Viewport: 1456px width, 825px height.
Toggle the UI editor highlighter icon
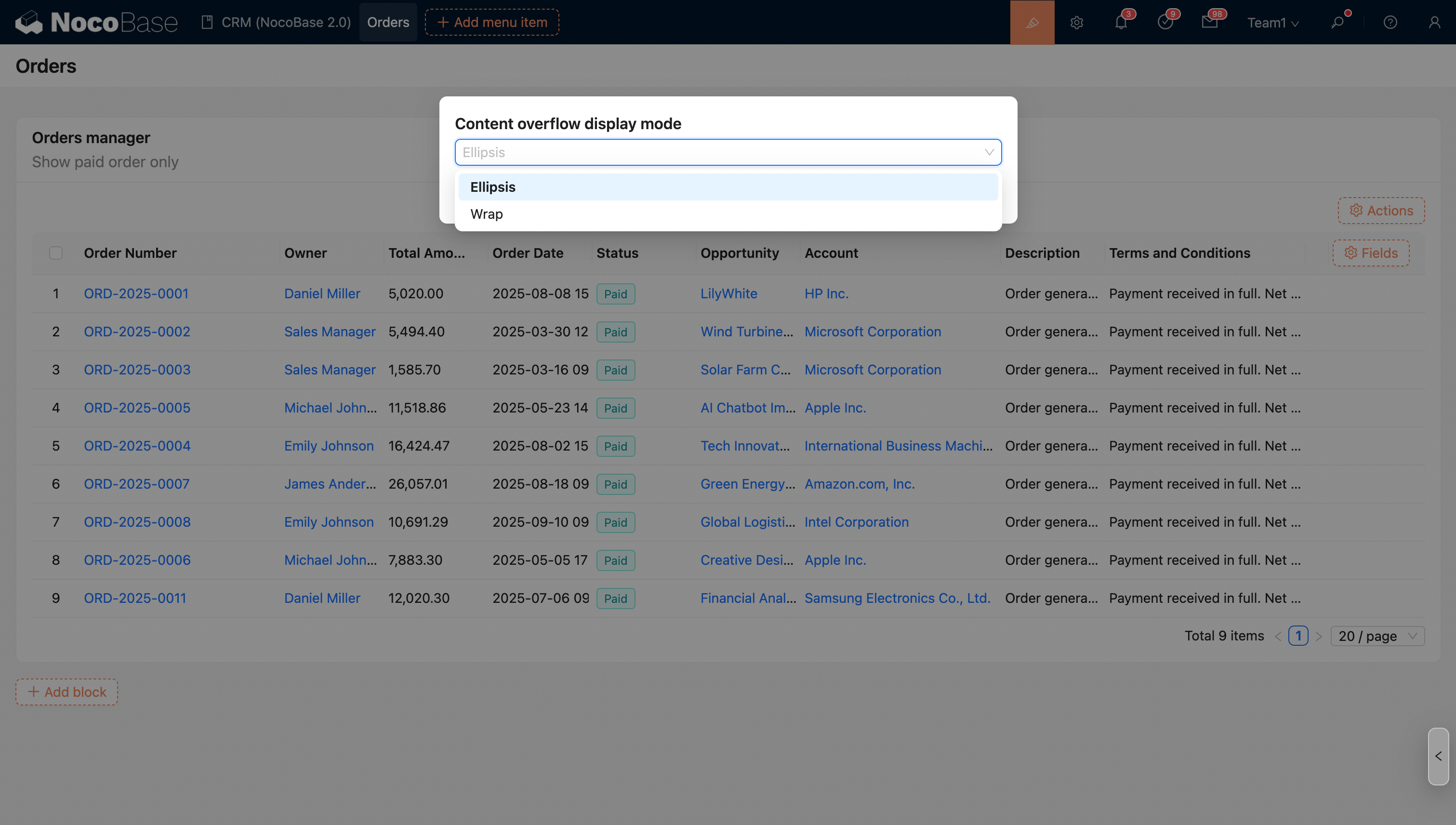coord(1032,22)
